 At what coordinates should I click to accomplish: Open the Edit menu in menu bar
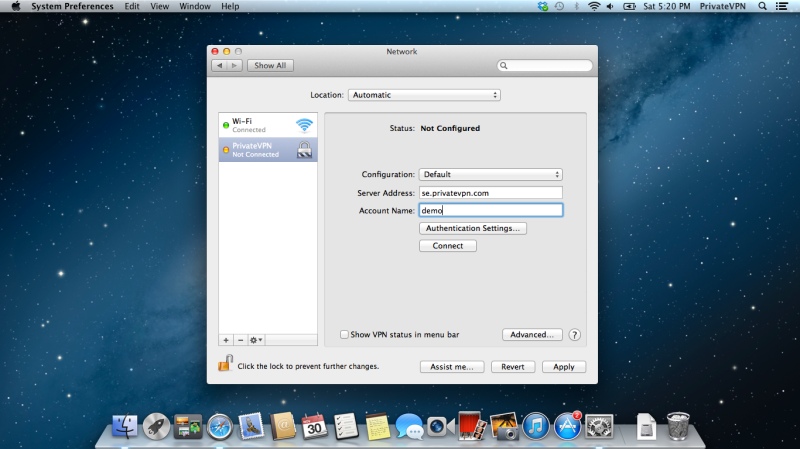point(132,6)
